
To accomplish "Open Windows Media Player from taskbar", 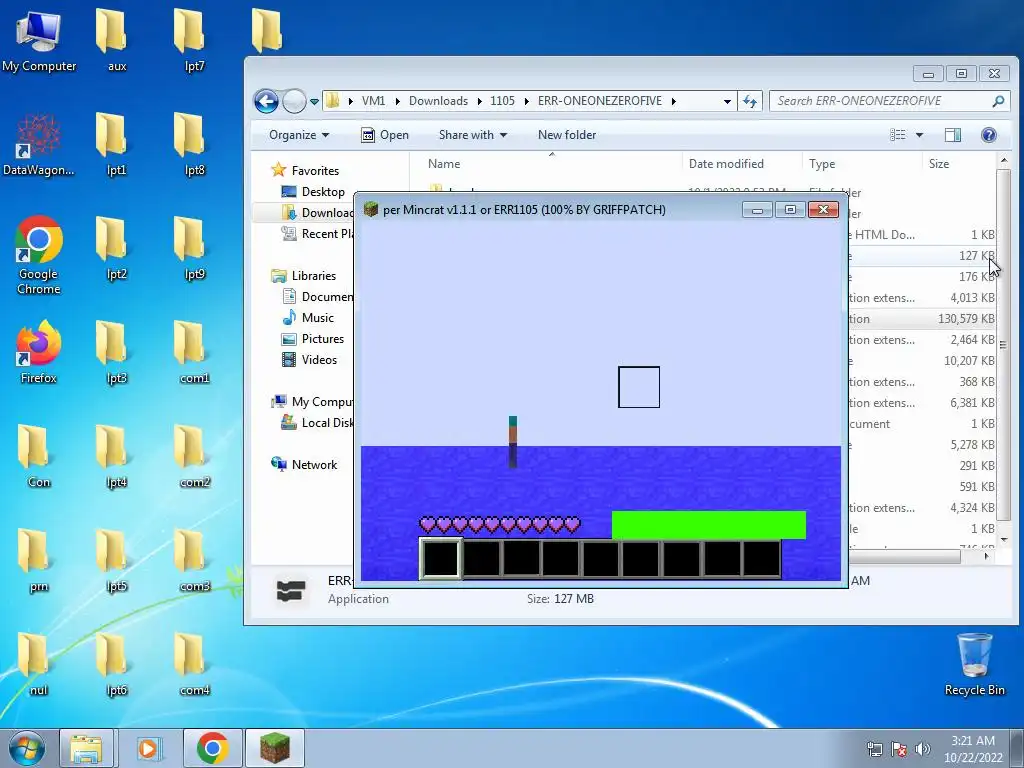I will click(x=149, y=748).
